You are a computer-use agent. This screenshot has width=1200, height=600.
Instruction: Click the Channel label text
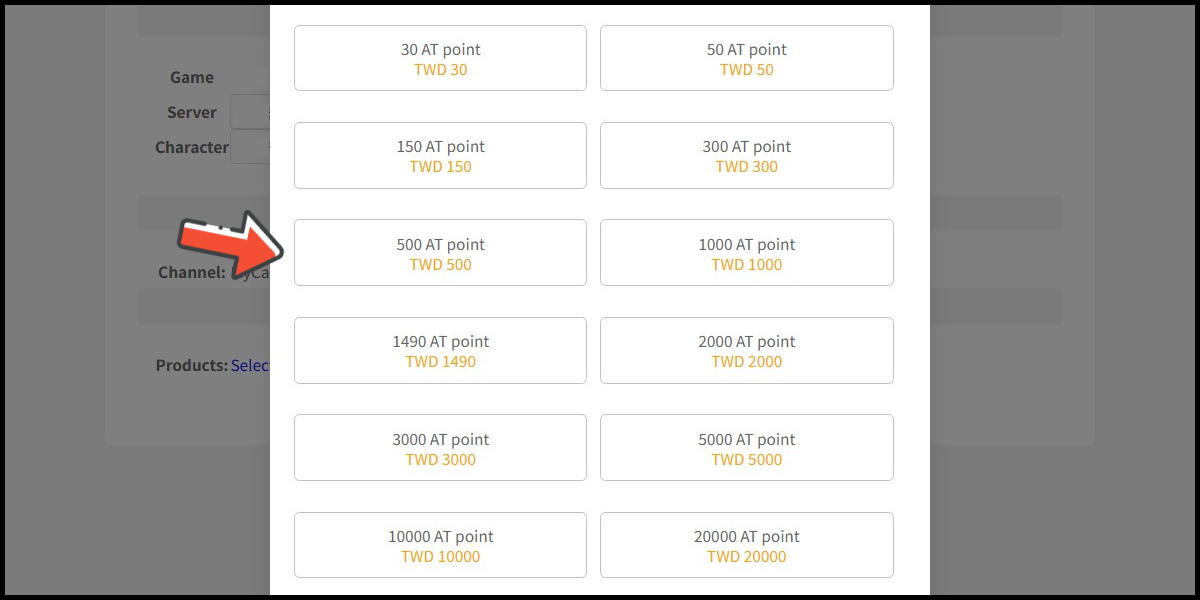[191, 272]
